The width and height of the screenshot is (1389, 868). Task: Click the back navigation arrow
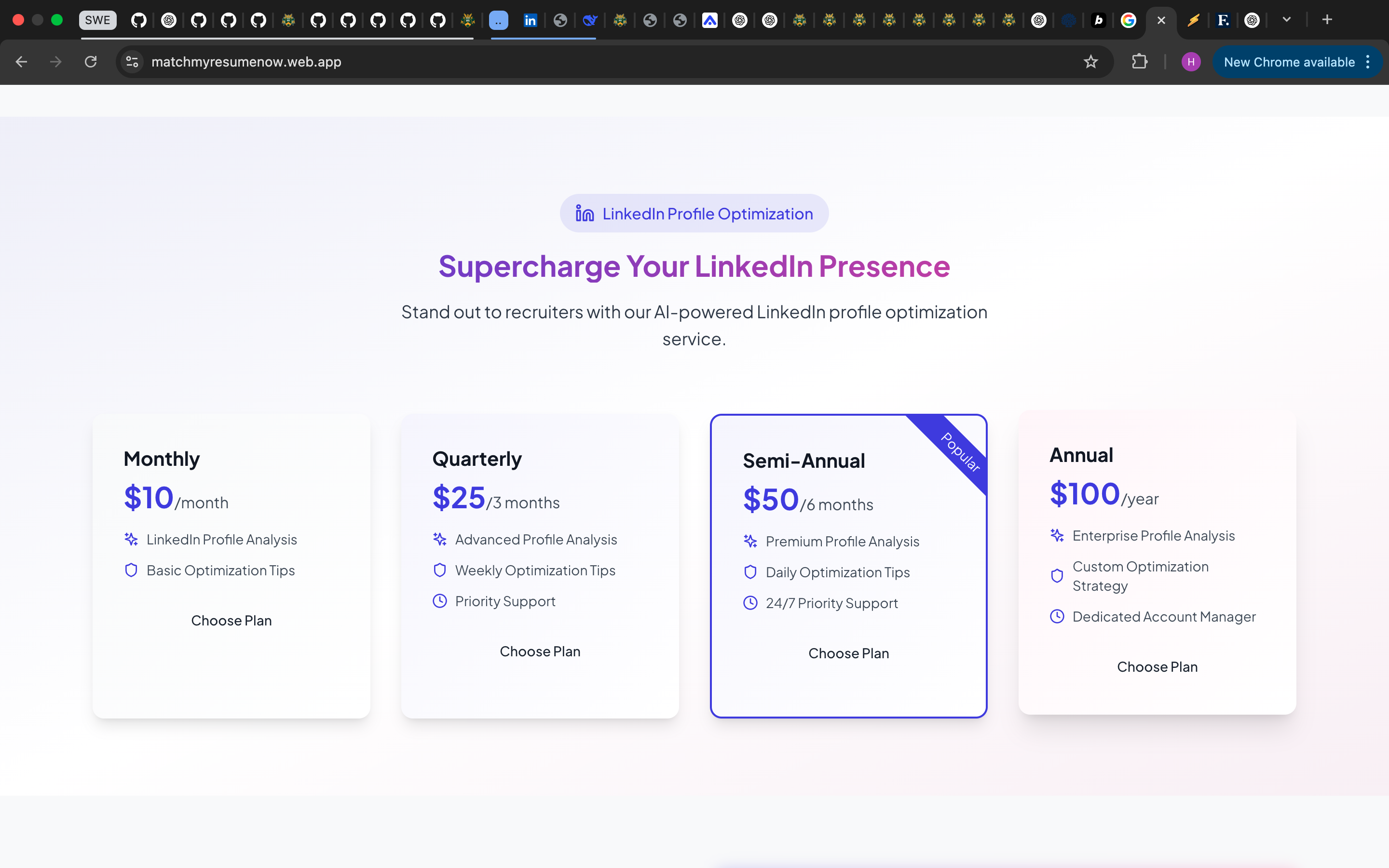click(x=21, y=61)
